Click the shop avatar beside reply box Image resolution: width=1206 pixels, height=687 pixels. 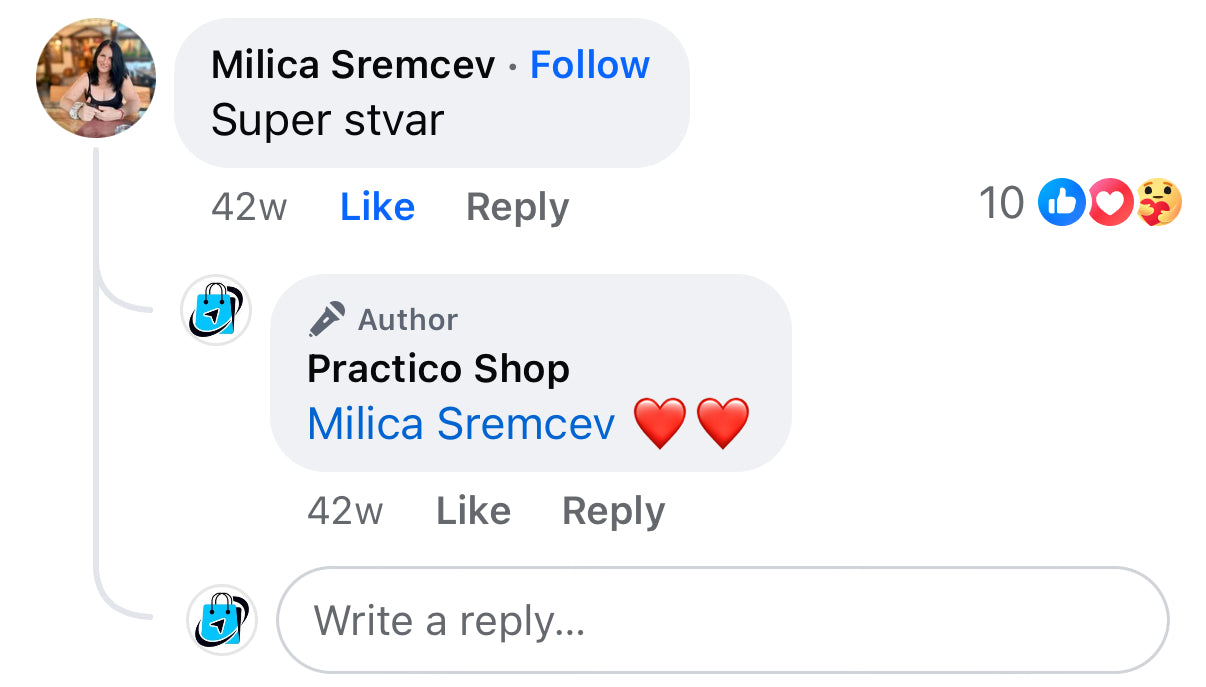click(x=222, y=619)
